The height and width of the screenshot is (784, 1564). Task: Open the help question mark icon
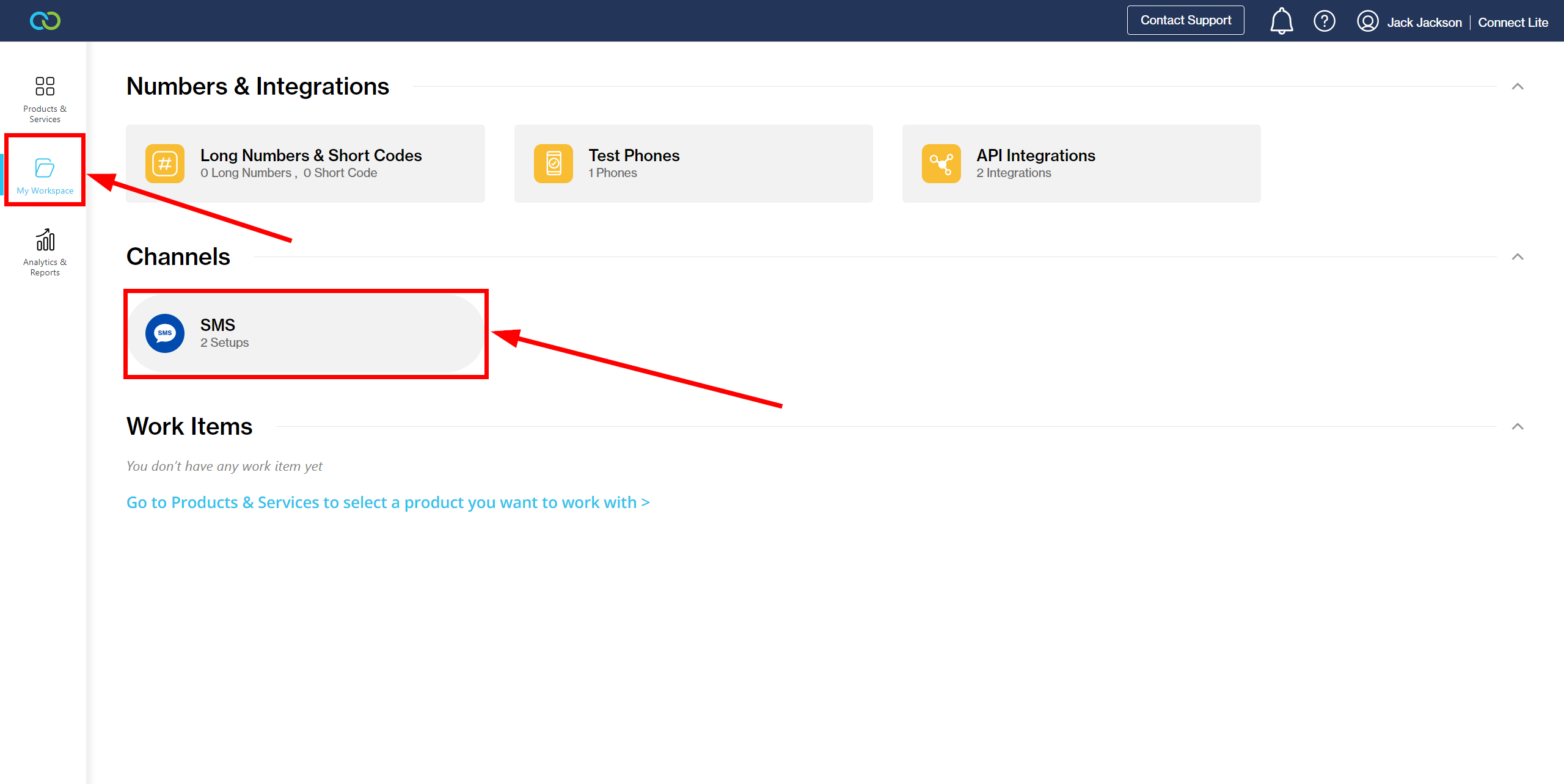1324,21
